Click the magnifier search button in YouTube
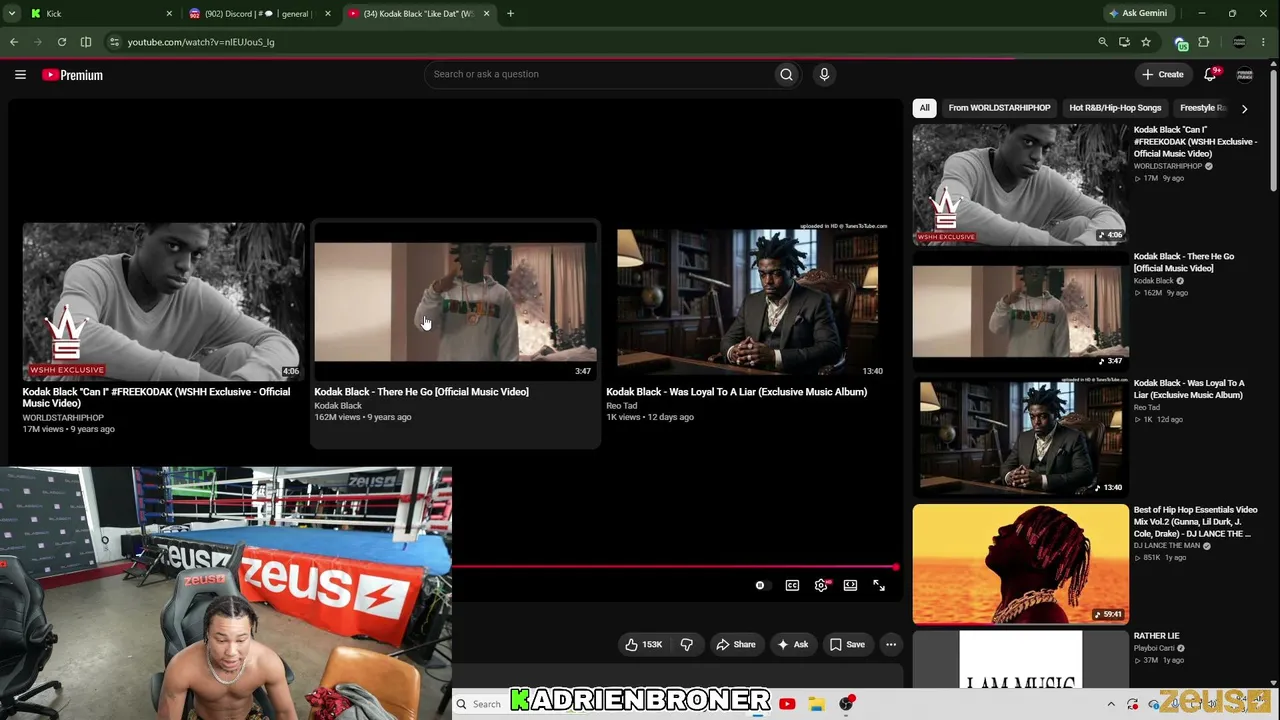 (x=786, y=74)
